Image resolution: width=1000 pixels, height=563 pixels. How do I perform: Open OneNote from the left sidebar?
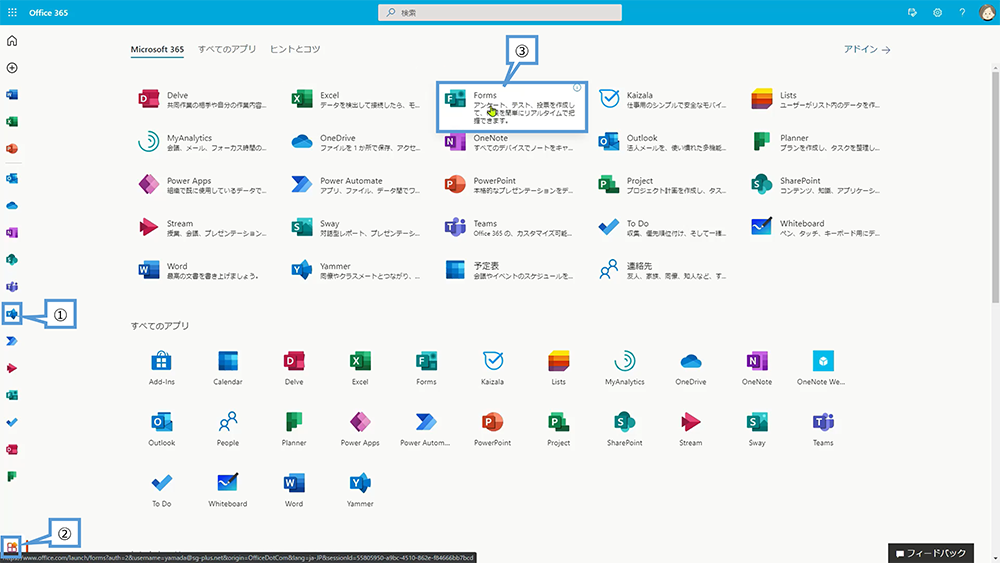click(11, 232)
